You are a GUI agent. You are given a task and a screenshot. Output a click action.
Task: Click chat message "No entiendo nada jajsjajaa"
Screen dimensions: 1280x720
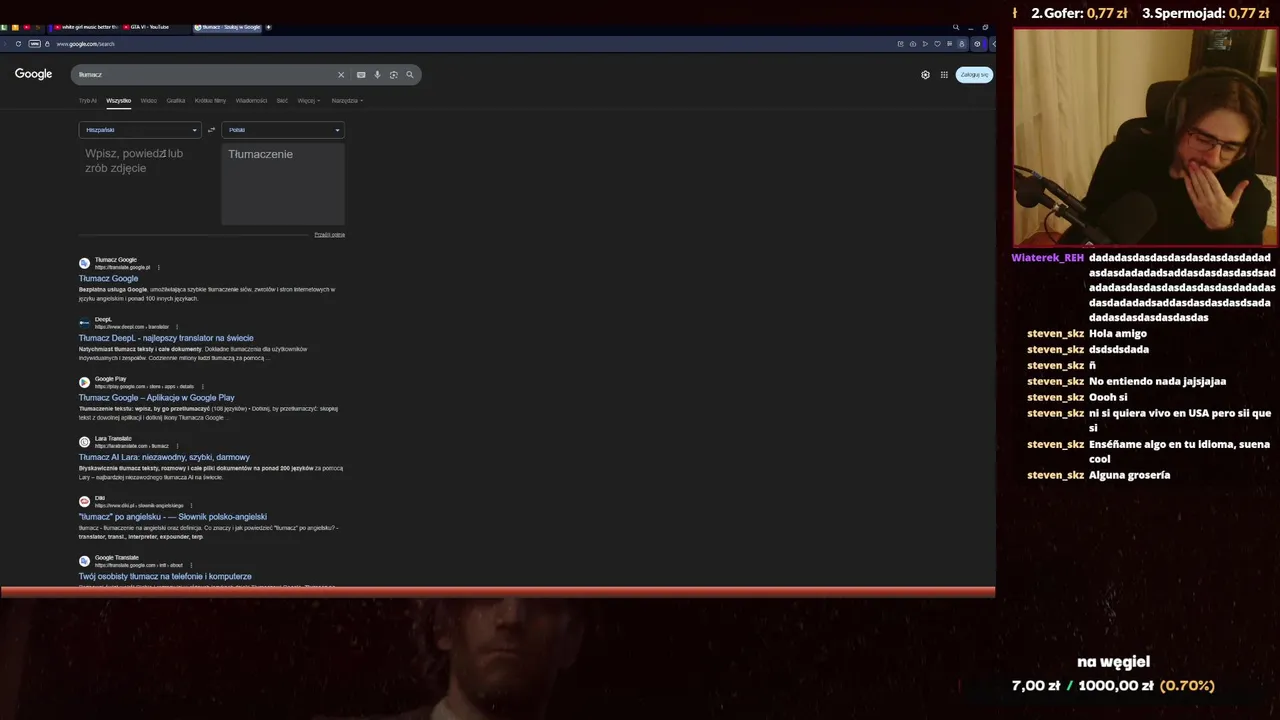coord(1157,381)
